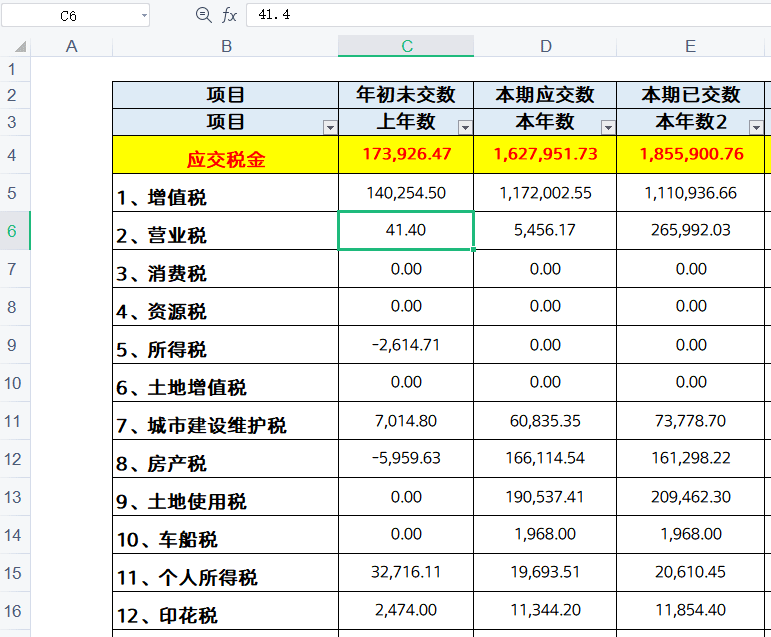Select column A header
This screenshot has width=771, height=637.
tap(71, 46)
